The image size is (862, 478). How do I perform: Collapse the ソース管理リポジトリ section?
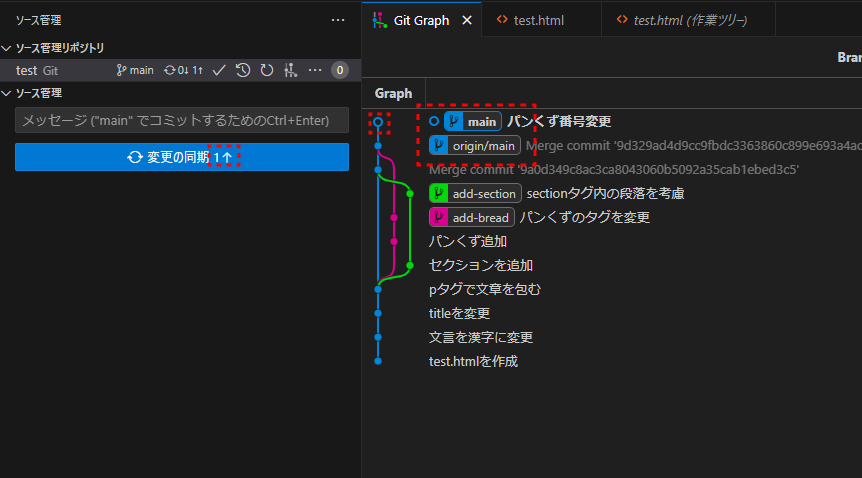pos(7,48)
